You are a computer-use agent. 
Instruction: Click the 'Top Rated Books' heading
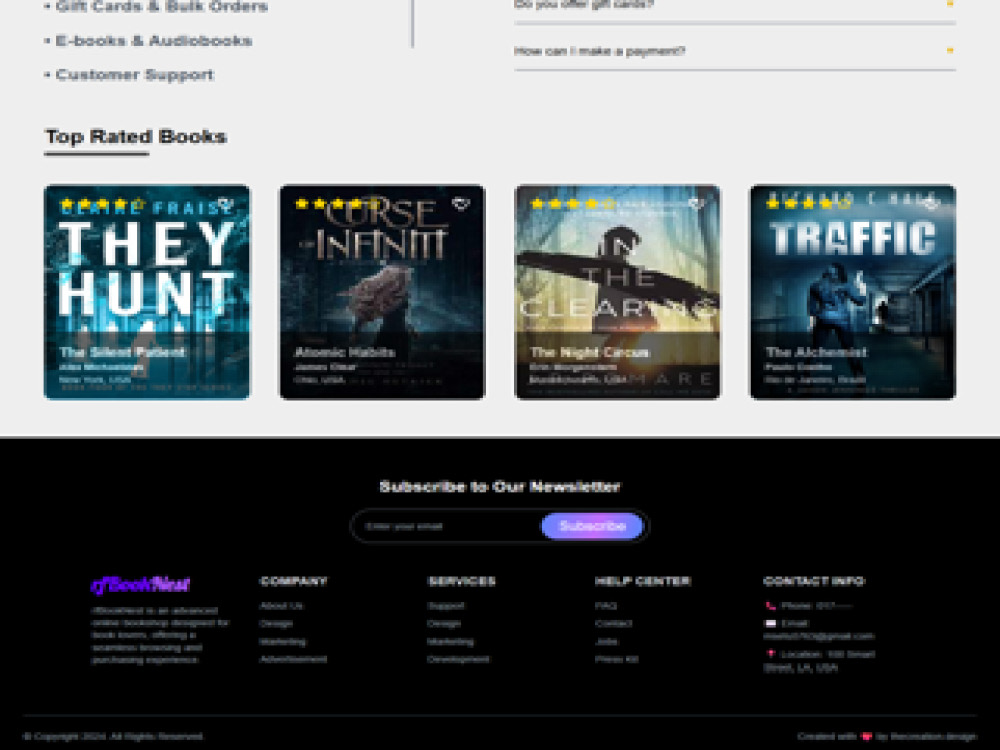pos(136,136)
